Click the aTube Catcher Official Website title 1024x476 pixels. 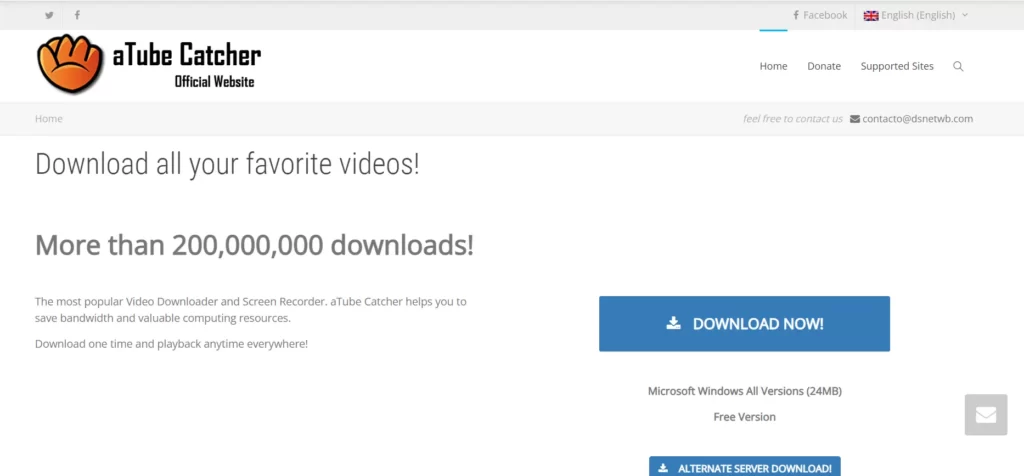(x=187, y=65)
